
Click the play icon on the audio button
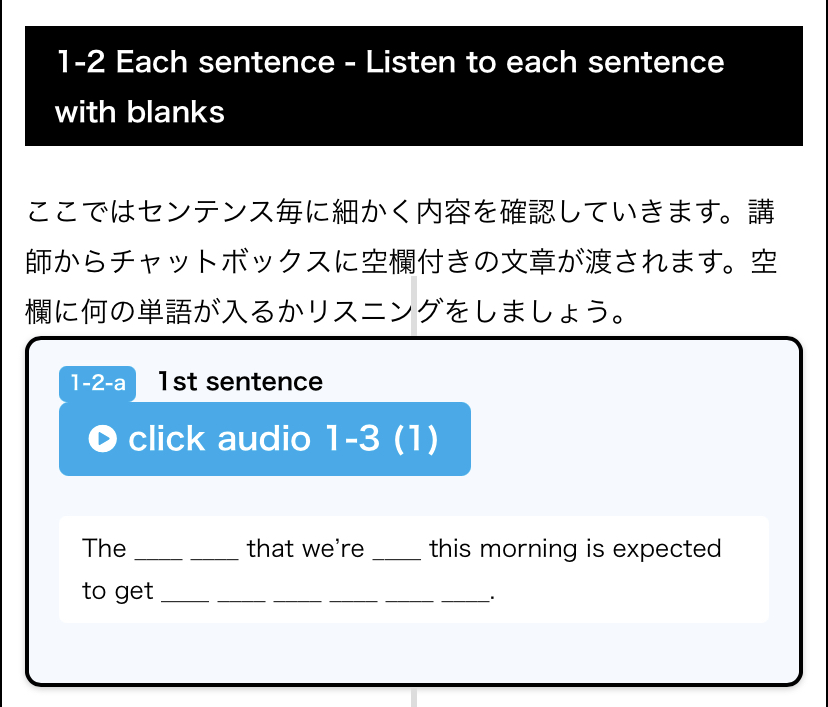[x=102, y=439]
